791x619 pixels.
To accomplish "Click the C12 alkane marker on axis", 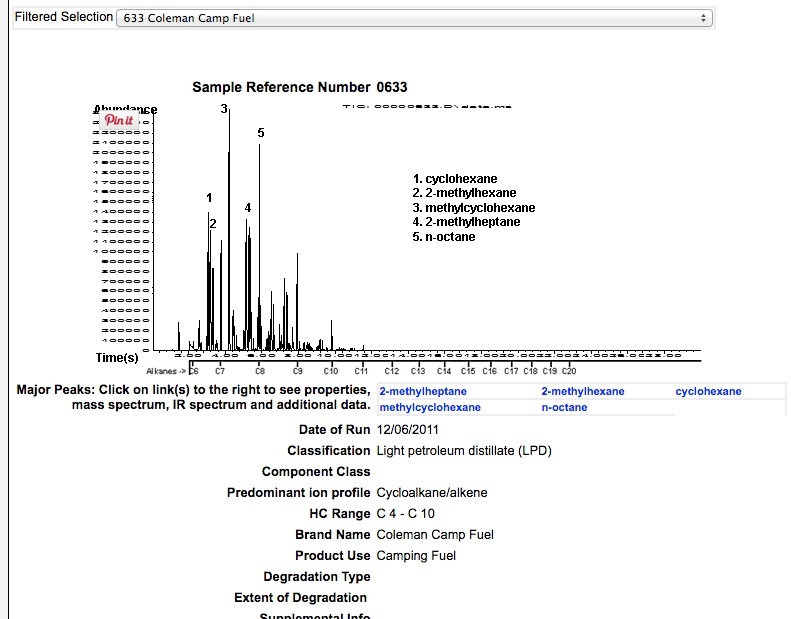I will [x=391, y=371].
